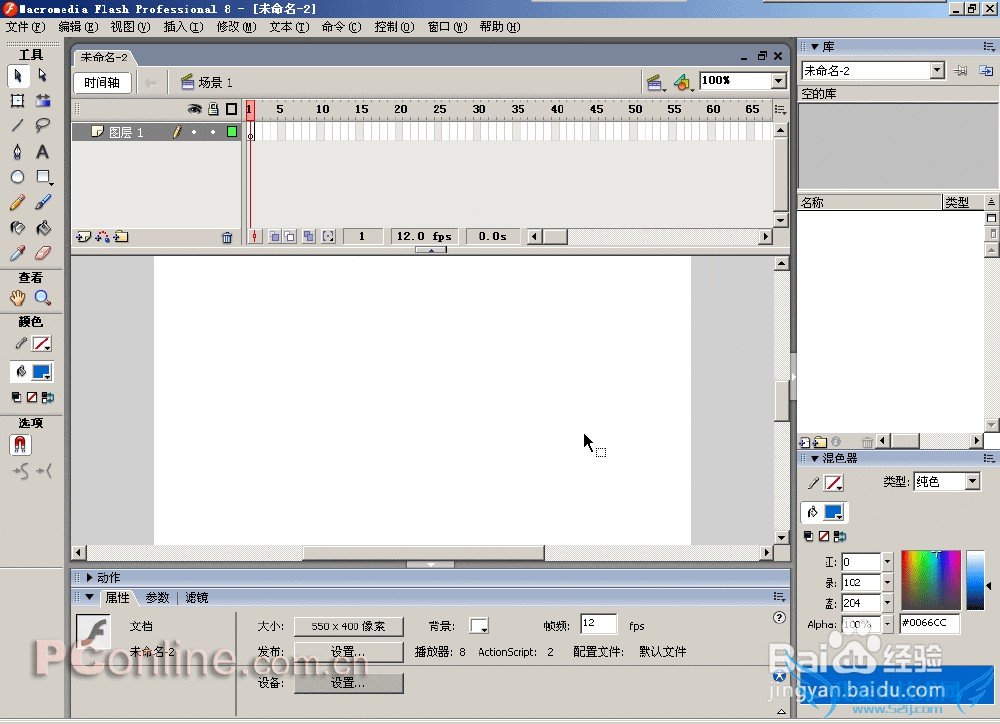
Task: Click the document background color swatch
Action: 479,627
